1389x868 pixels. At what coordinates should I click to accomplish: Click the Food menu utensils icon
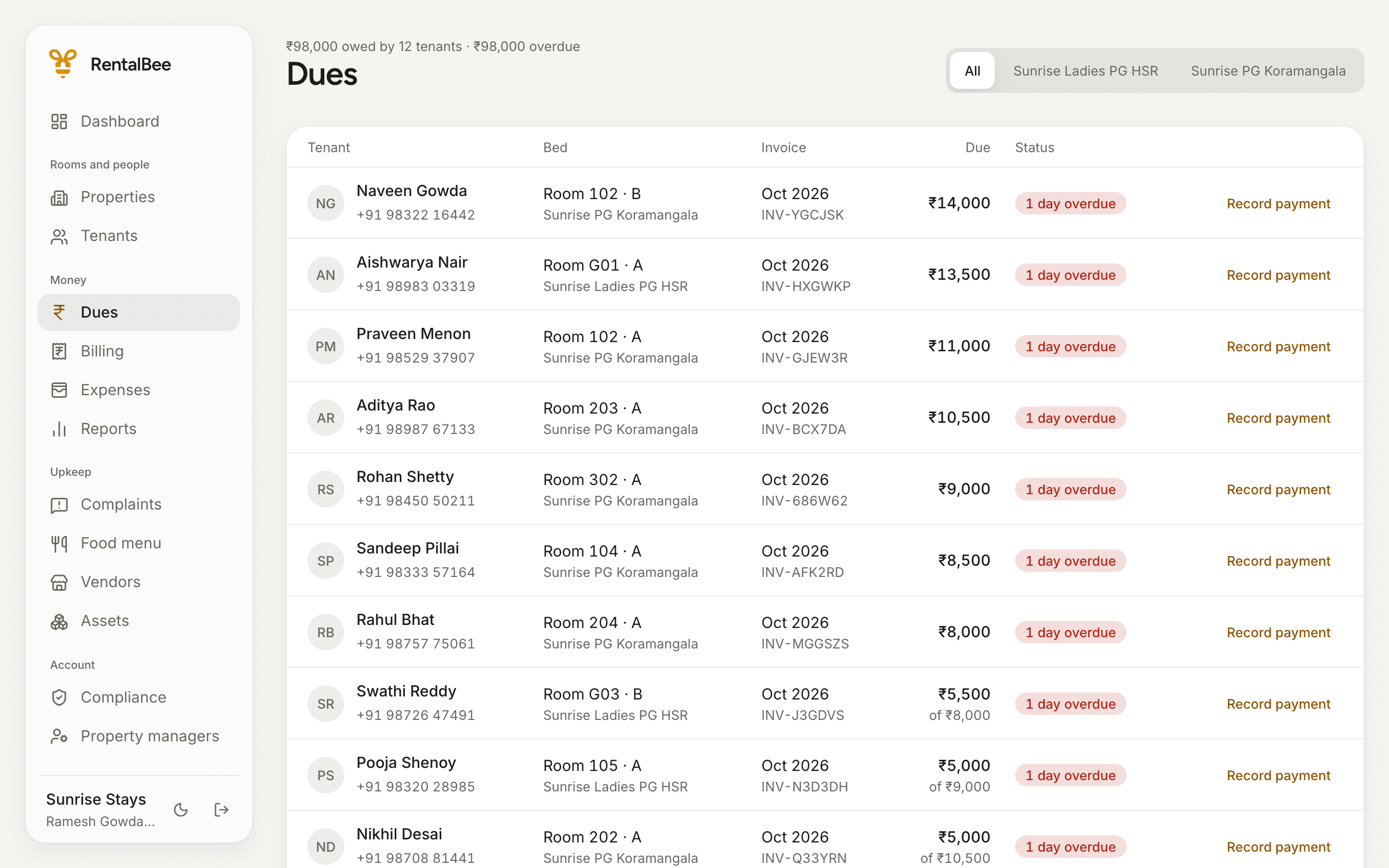[x=59, y=543]
